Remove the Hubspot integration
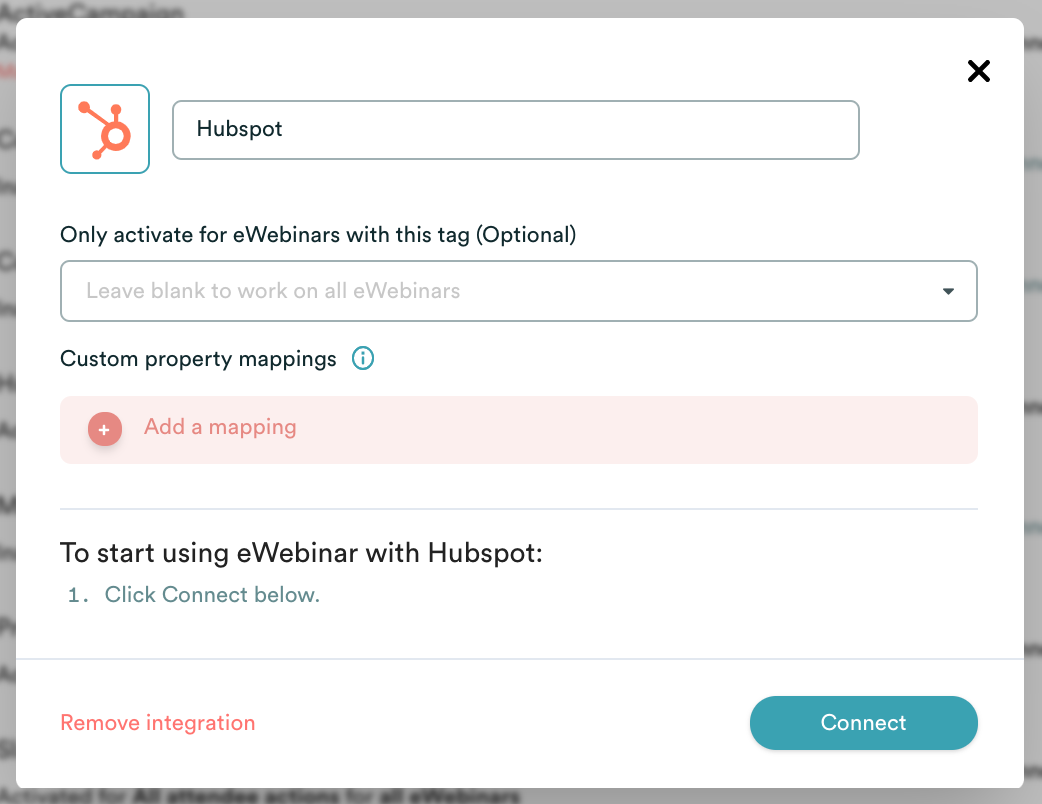 [x=157, y=722]
